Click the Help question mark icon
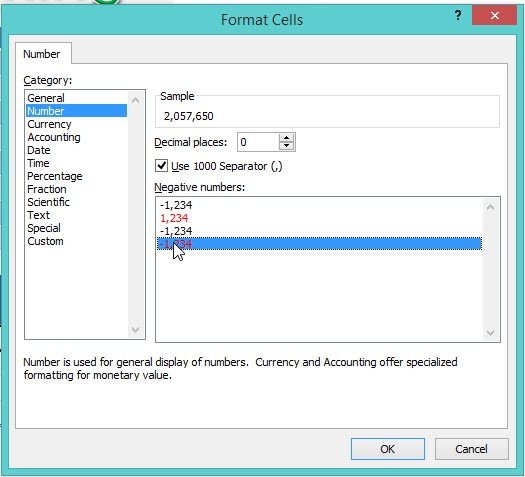525x477 pixels. (x=458, y=15)
